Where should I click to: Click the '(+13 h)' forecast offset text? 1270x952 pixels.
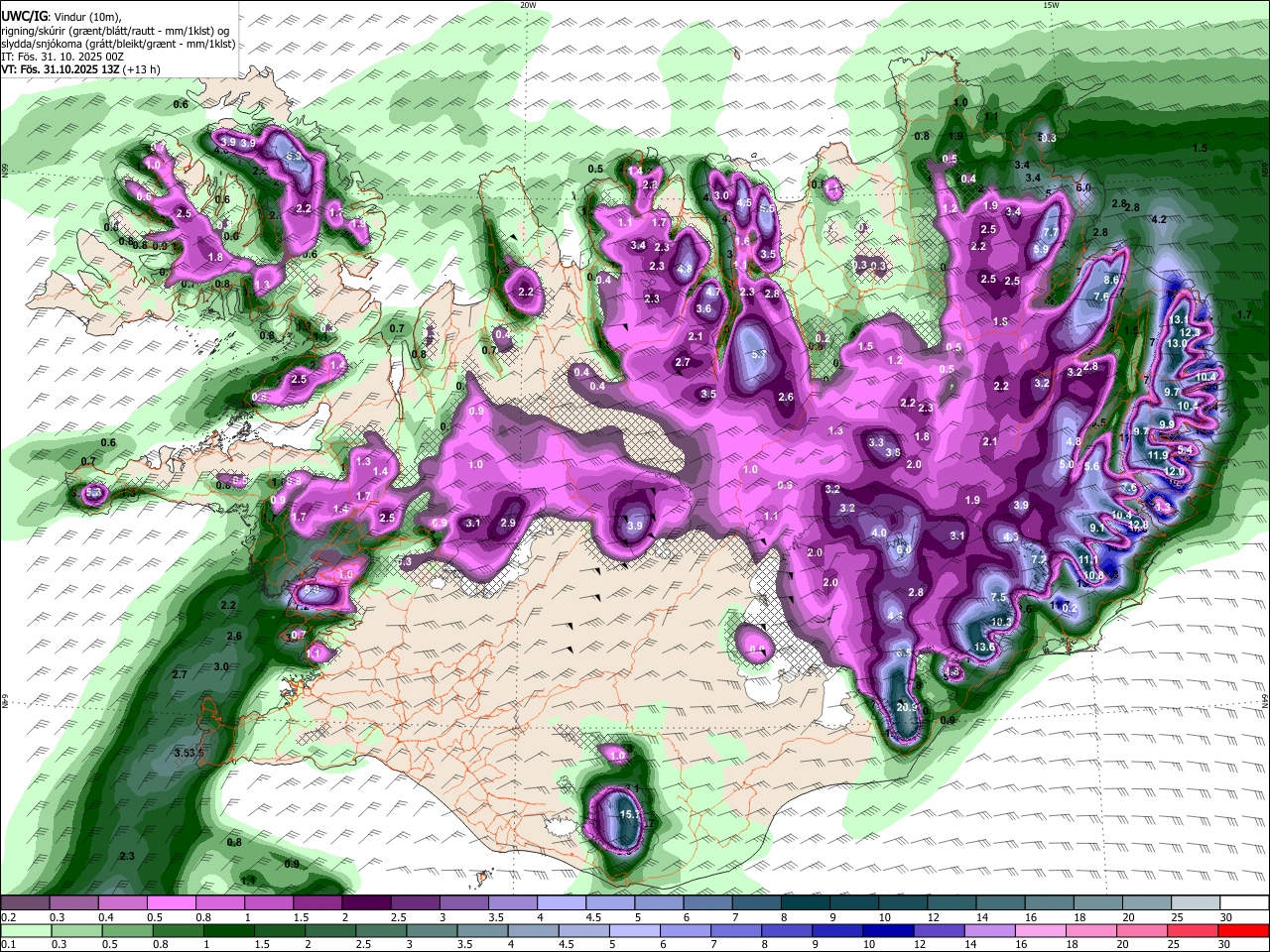pyautogui.click(x=144, y=69)
